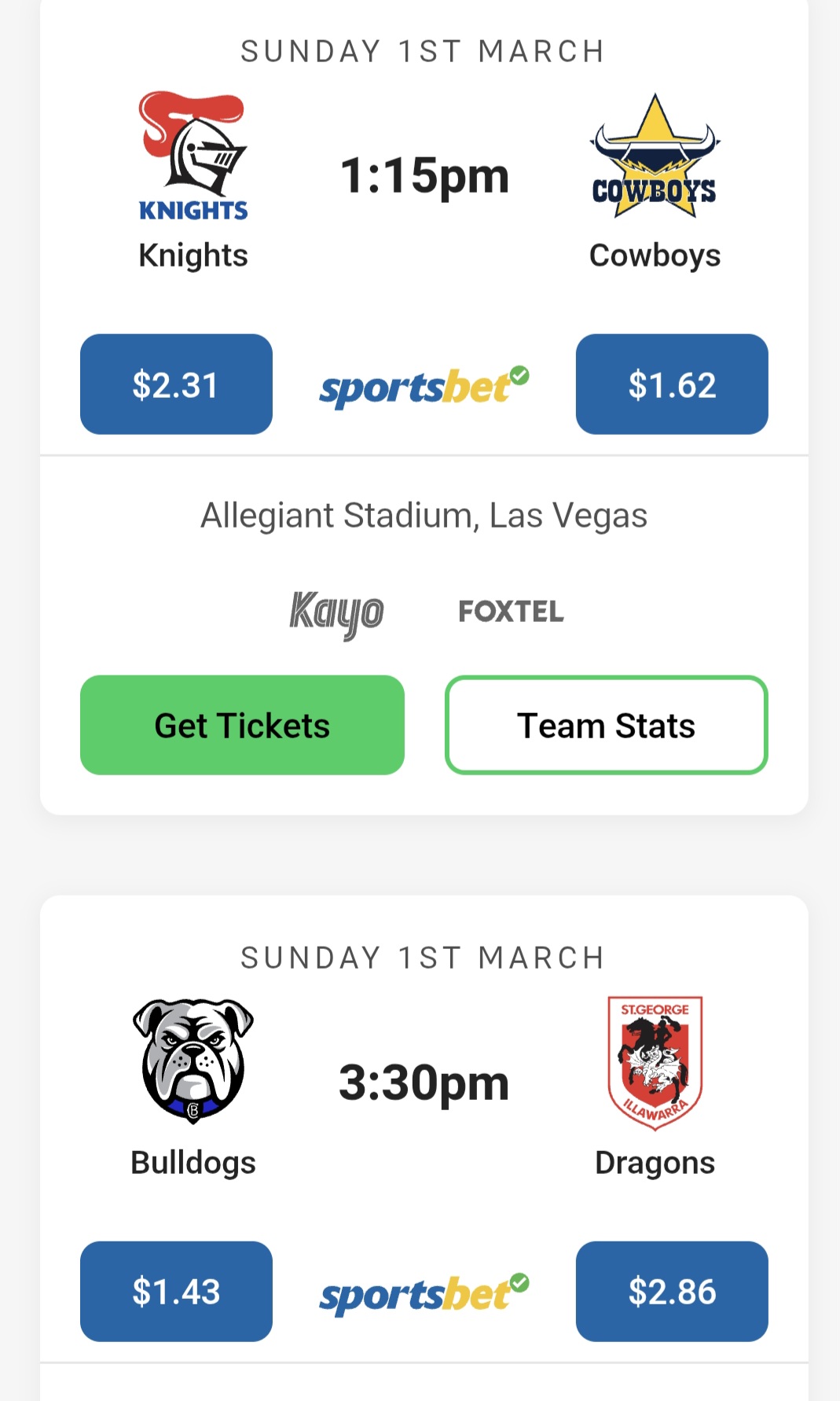Image resolution: width=840 pixels, height=1401 pixels.
Task: Tap Sportsbet logo in Bulldogs match
Action: pos(424,1293)
